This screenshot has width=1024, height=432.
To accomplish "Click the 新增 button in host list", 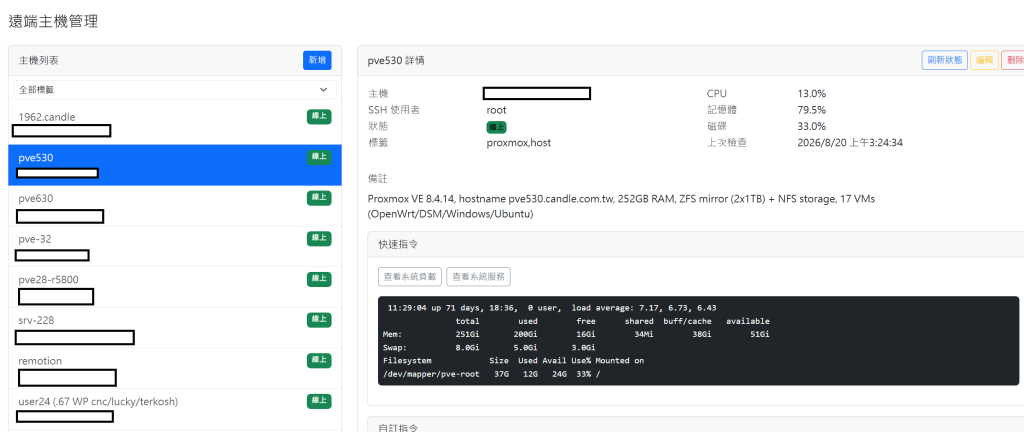I will 317,60.
